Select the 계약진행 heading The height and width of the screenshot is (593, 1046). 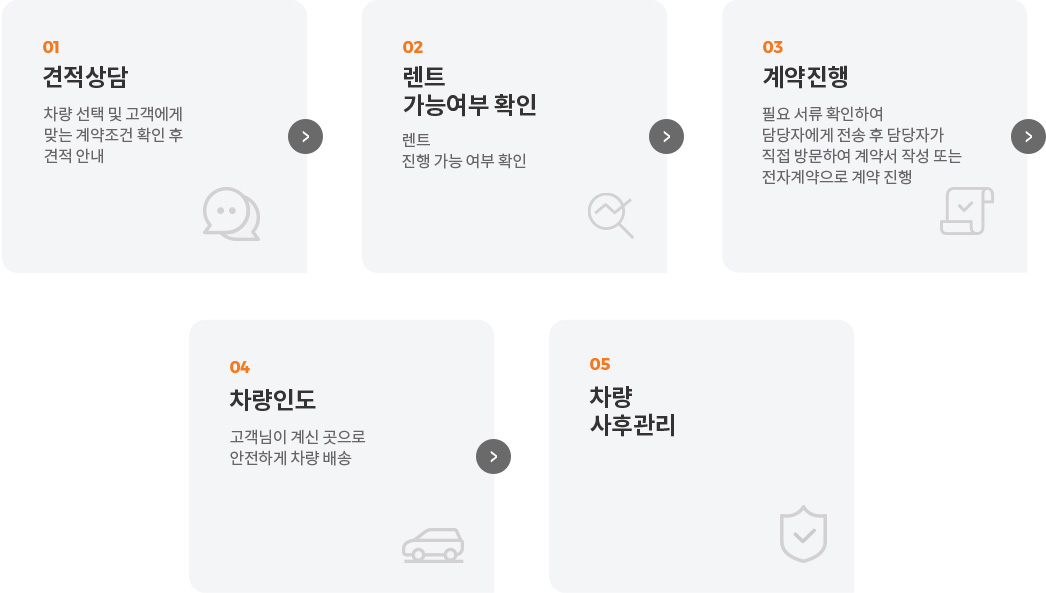805,77
